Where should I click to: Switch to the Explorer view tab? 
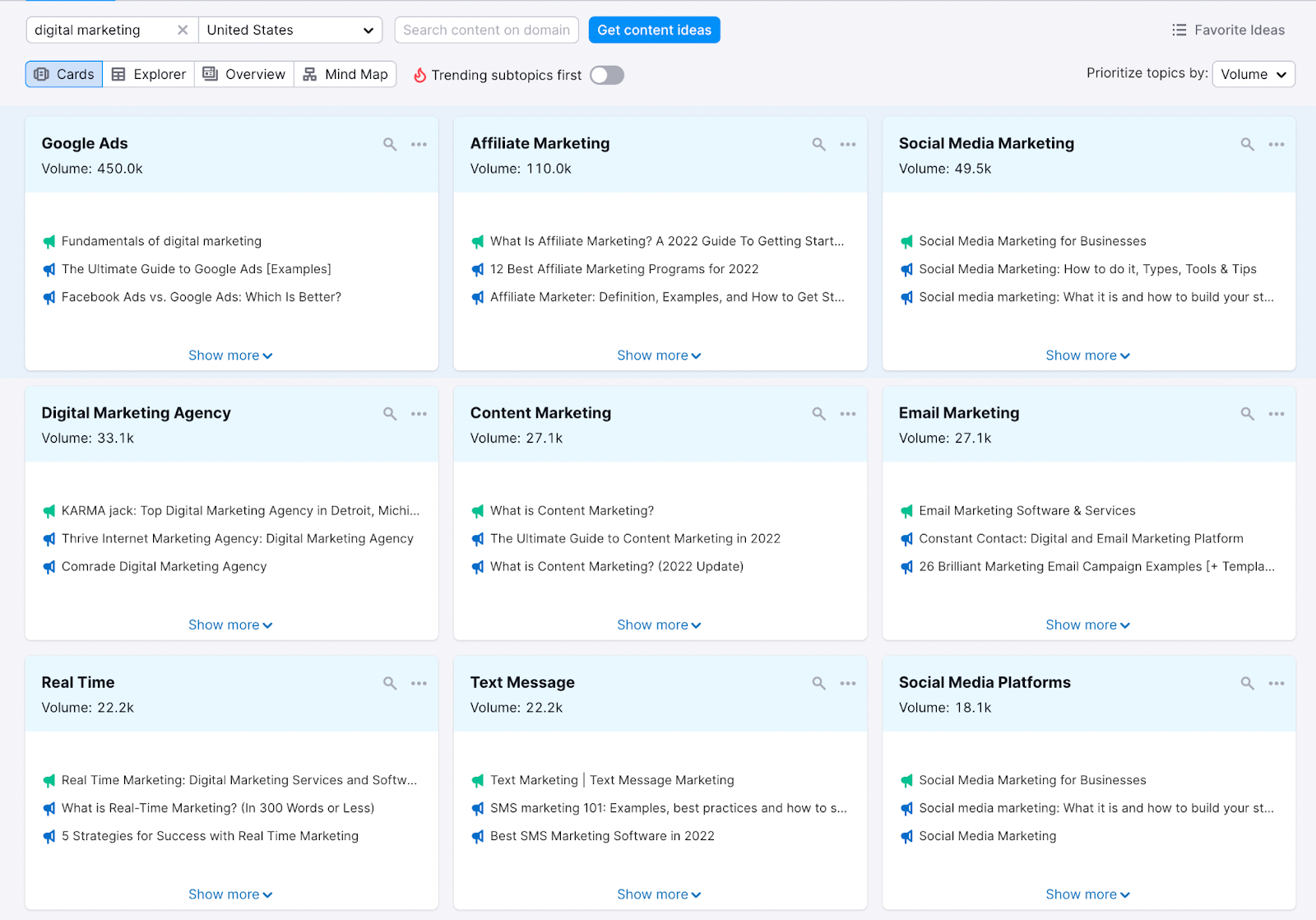tap(149, 74)
